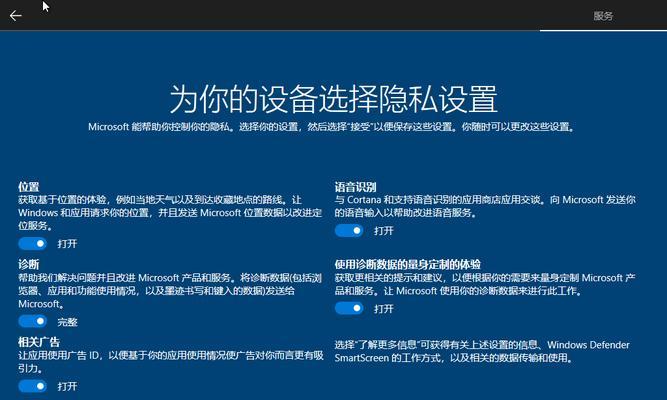This screenshot has height=400, width=667.
Task: Click the 完整 label beside 诊断 toggle
Action: click(67, 322)
